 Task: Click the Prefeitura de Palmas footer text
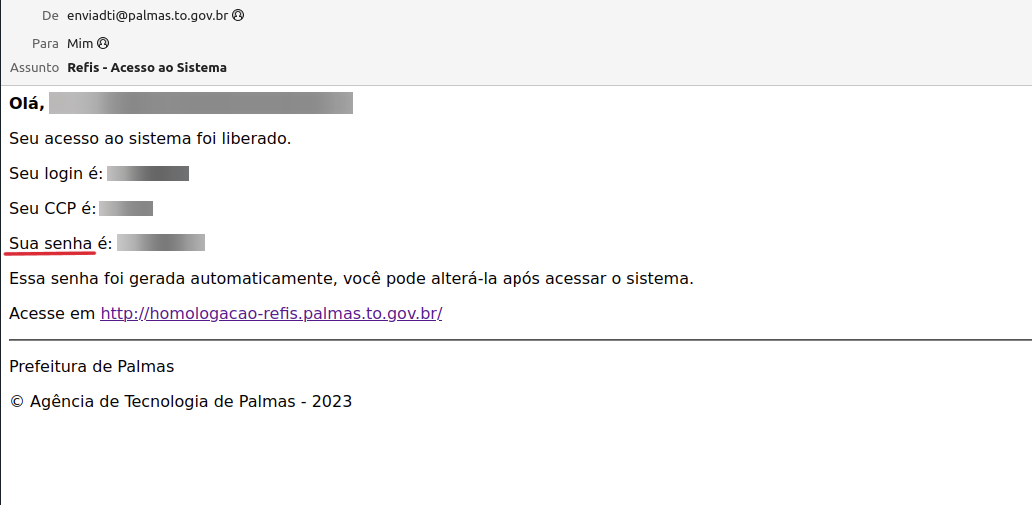pyautogui.click(x=91, y=367)
